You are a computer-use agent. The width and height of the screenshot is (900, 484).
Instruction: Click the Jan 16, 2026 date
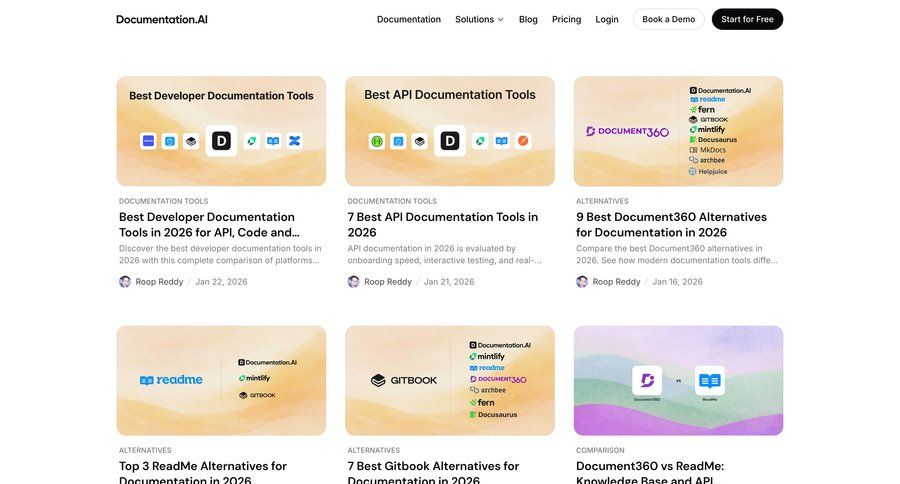(677, 281)
